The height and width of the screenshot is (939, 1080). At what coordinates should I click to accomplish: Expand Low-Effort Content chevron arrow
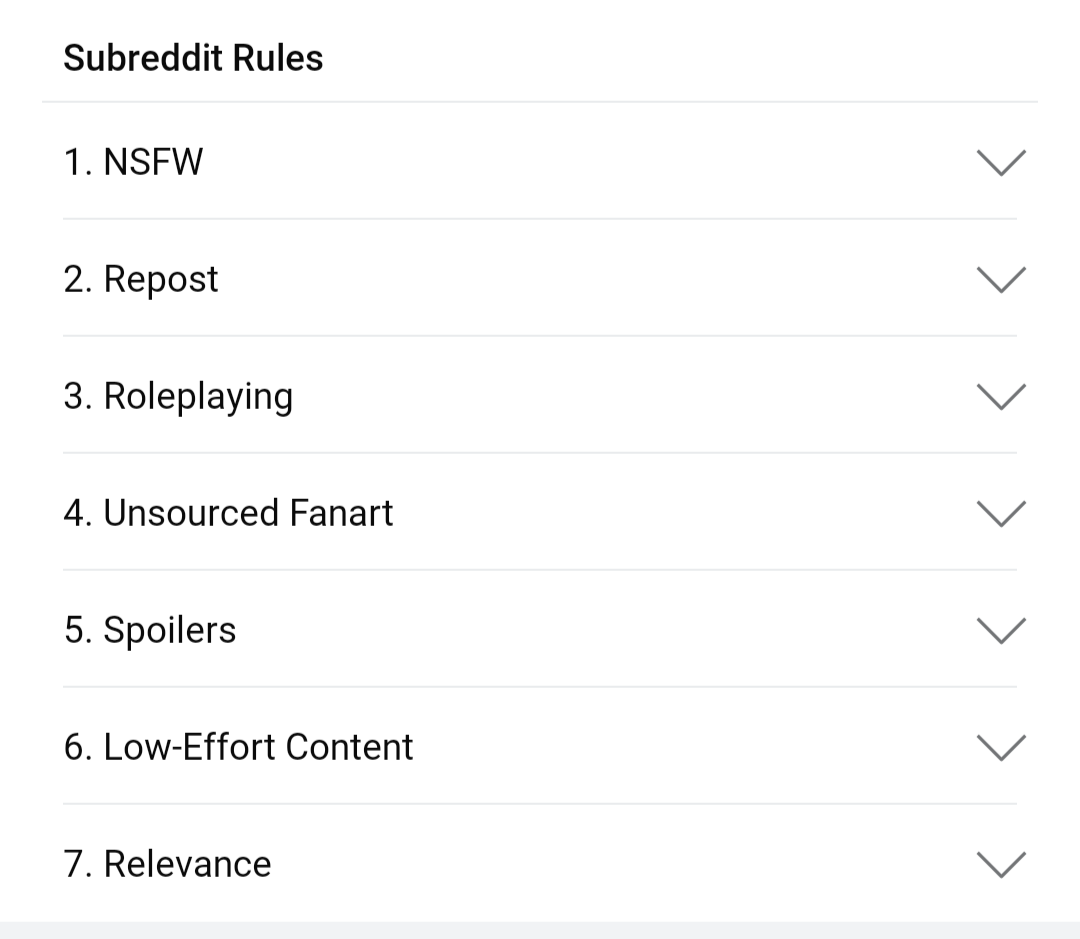1001,747
